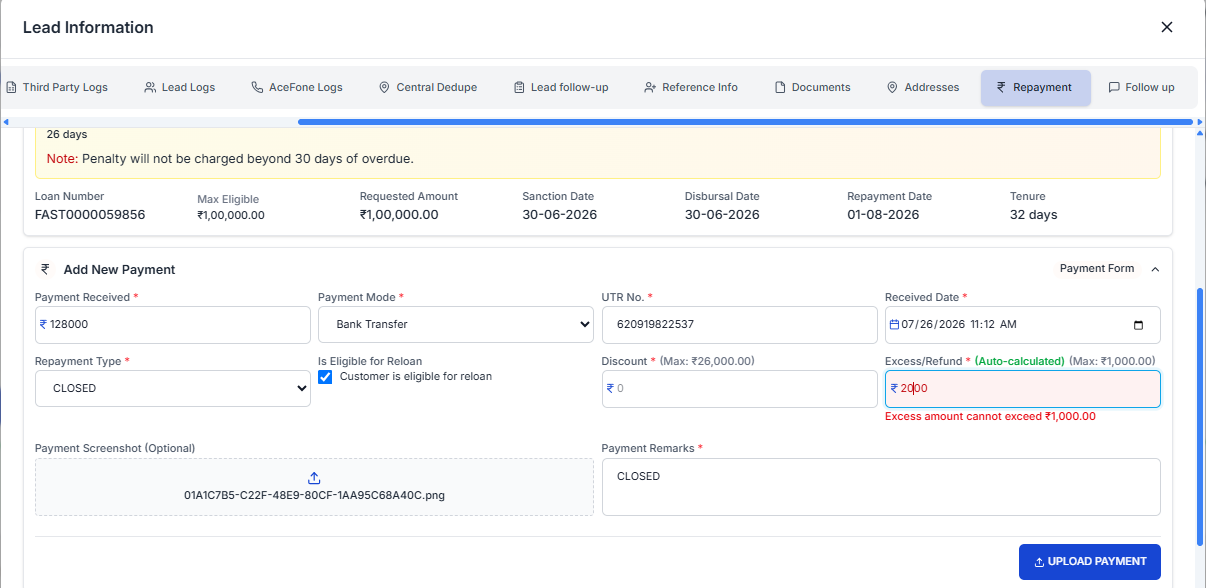Click the Lead follow-up clipboard icon
The image size is (1206, 588).
[x=519, y=88]
